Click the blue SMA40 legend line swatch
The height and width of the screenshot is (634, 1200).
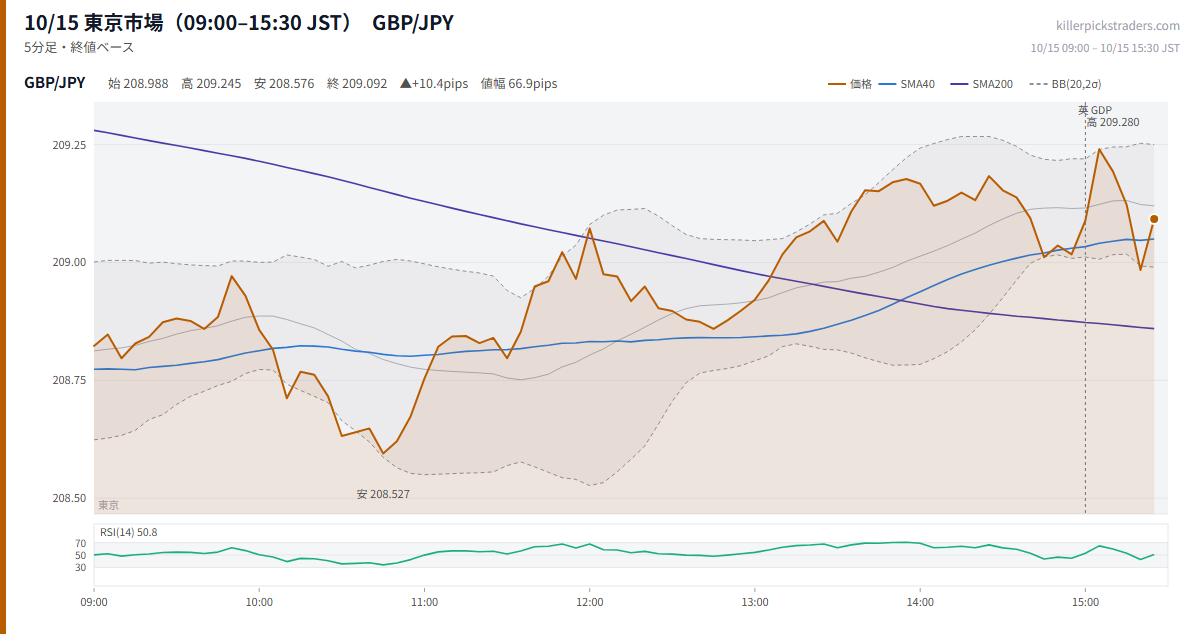click(888, 84)
